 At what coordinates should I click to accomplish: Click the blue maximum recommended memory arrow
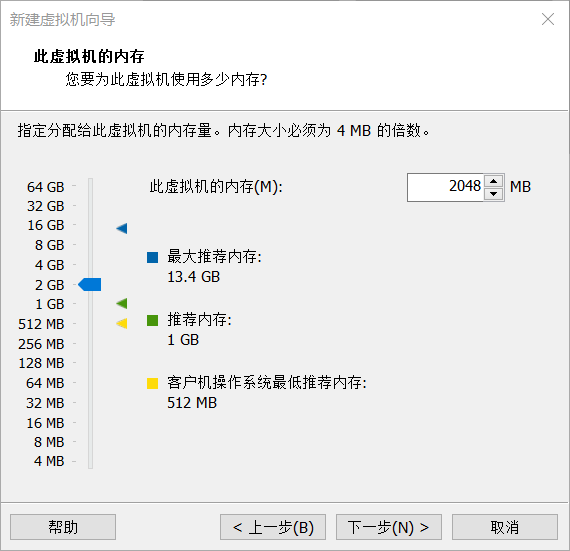122,228
